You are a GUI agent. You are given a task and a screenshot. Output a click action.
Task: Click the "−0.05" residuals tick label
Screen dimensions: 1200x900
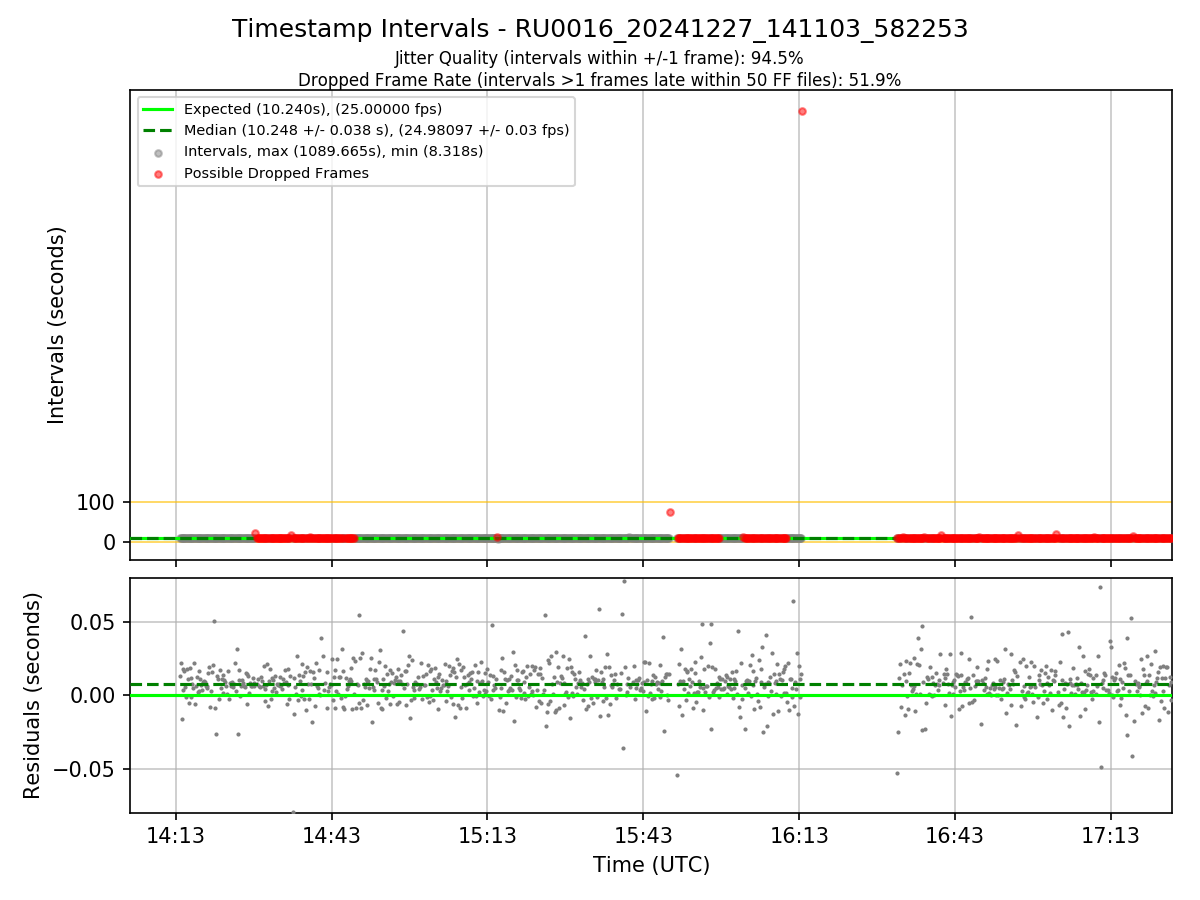(x=85, y=769)
